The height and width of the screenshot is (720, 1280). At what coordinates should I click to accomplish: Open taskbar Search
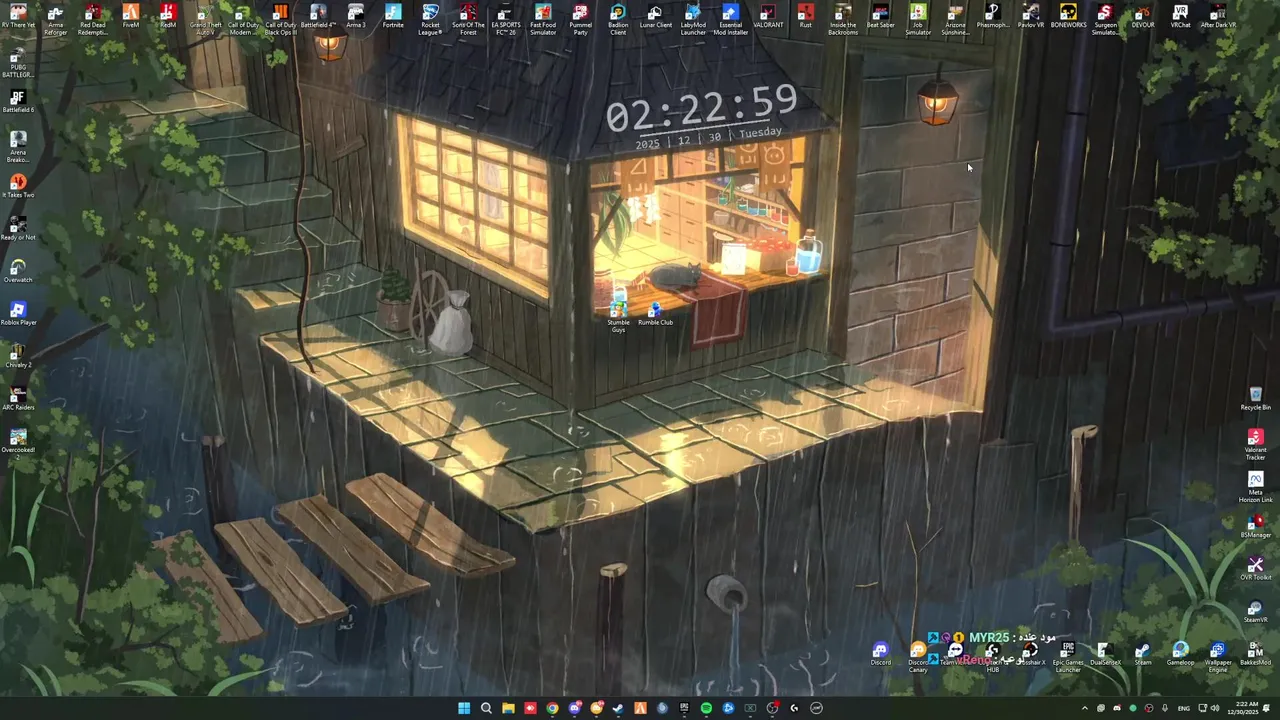click(x=486, y=708)
